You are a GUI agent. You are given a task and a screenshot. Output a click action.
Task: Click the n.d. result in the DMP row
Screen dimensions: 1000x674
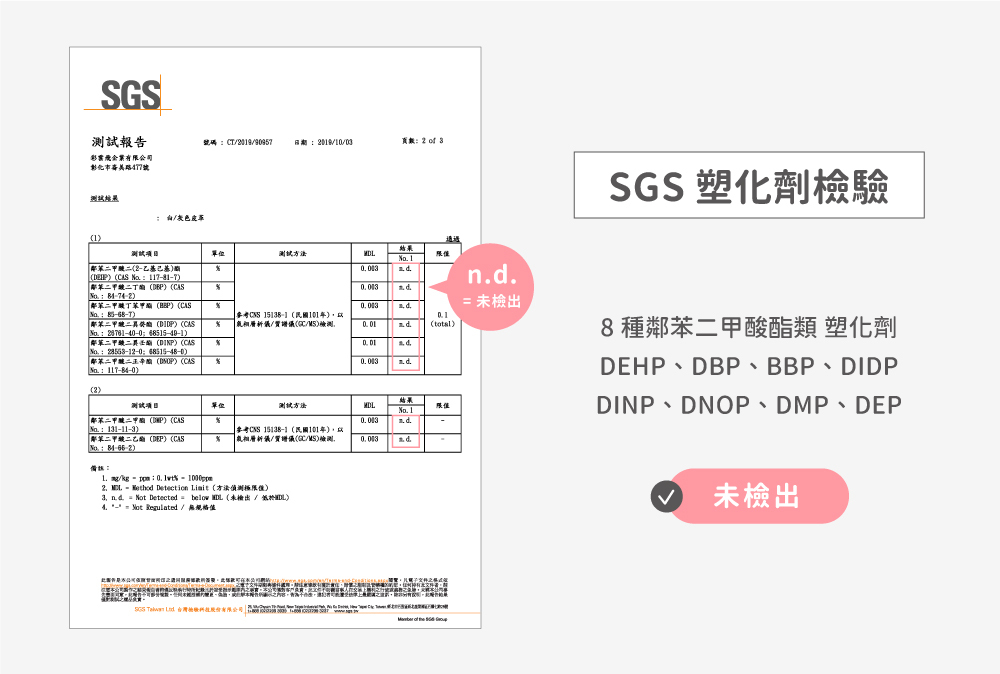[405, 420]
